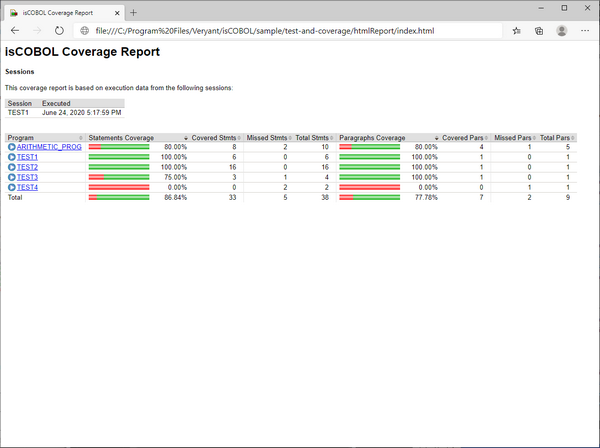Sort by Covered Pars column

tap(465, 138)
